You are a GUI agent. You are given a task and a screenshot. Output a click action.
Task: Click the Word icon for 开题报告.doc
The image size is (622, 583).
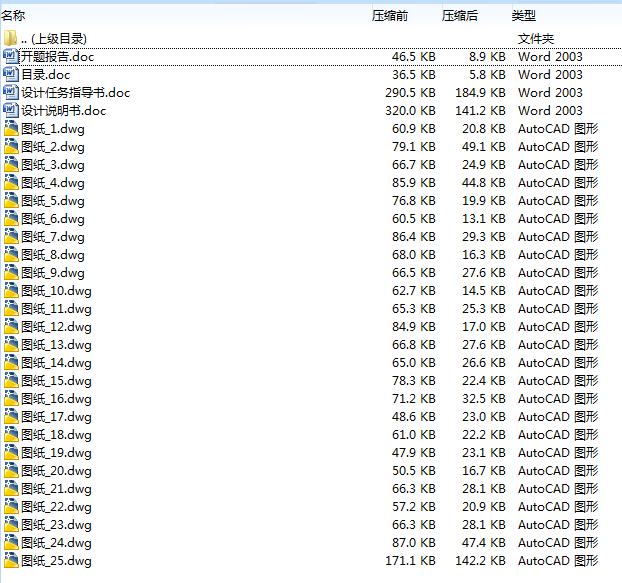11,56
